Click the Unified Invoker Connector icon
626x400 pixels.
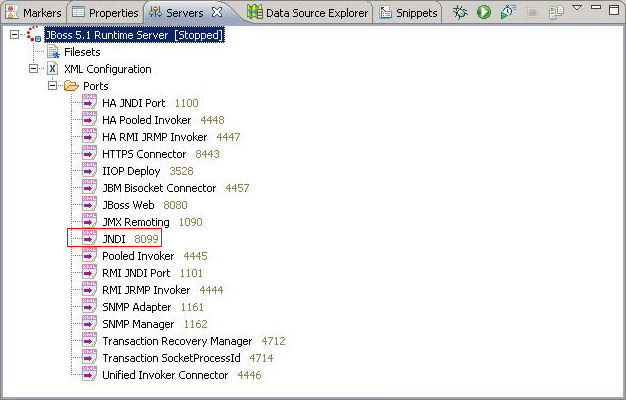(x=89, y=375)
